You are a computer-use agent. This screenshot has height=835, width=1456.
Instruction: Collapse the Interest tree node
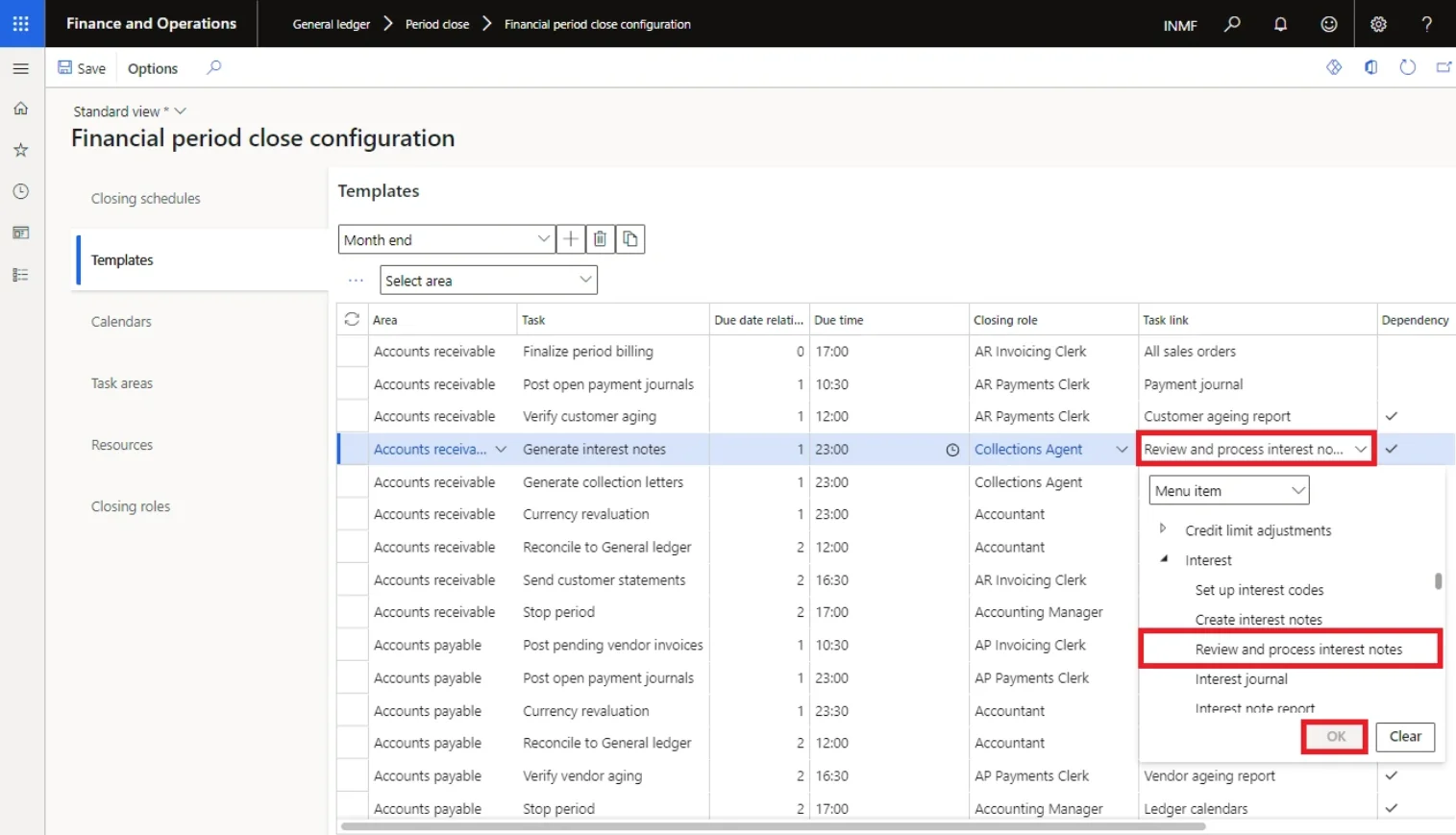tap(1164, 559)
